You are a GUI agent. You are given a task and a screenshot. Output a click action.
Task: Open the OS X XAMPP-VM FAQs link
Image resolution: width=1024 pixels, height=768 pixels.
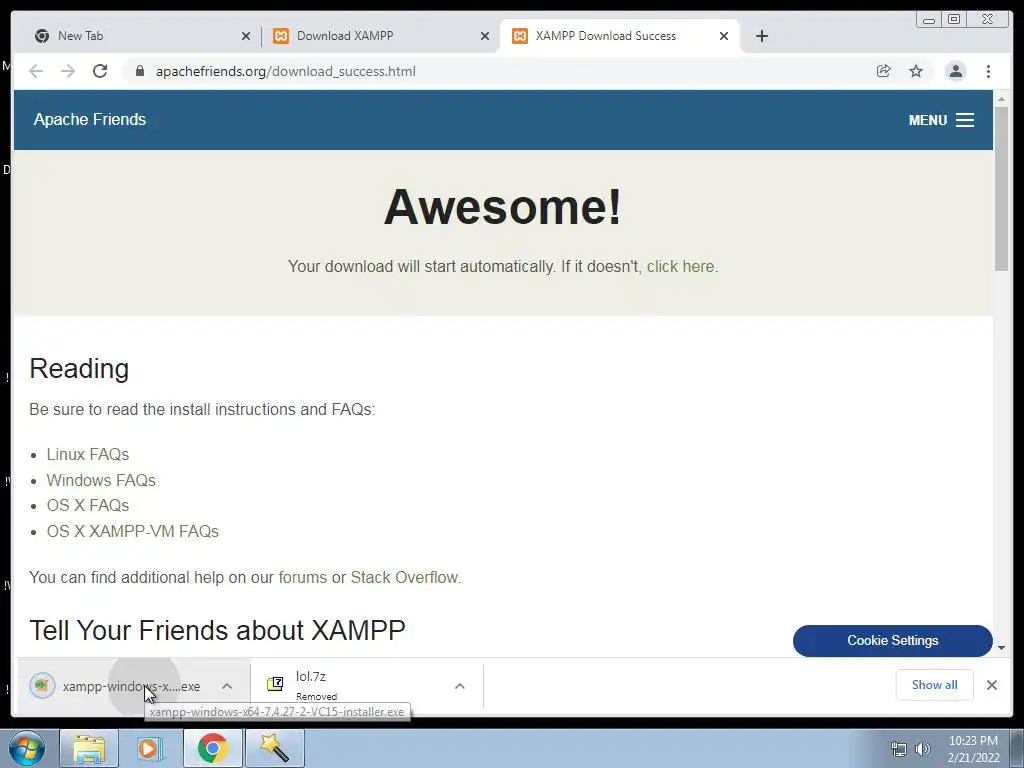(x=133, y=531)
